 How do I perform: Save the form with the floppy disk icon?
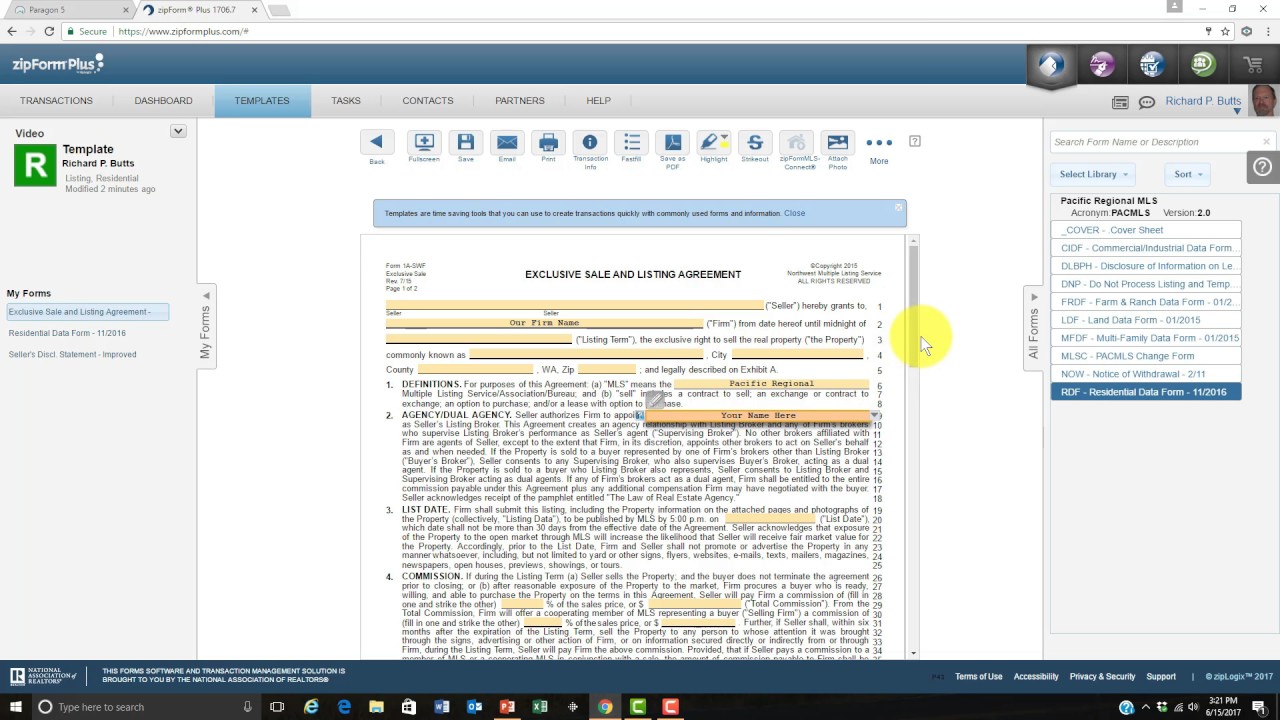[x=466, y=142]
